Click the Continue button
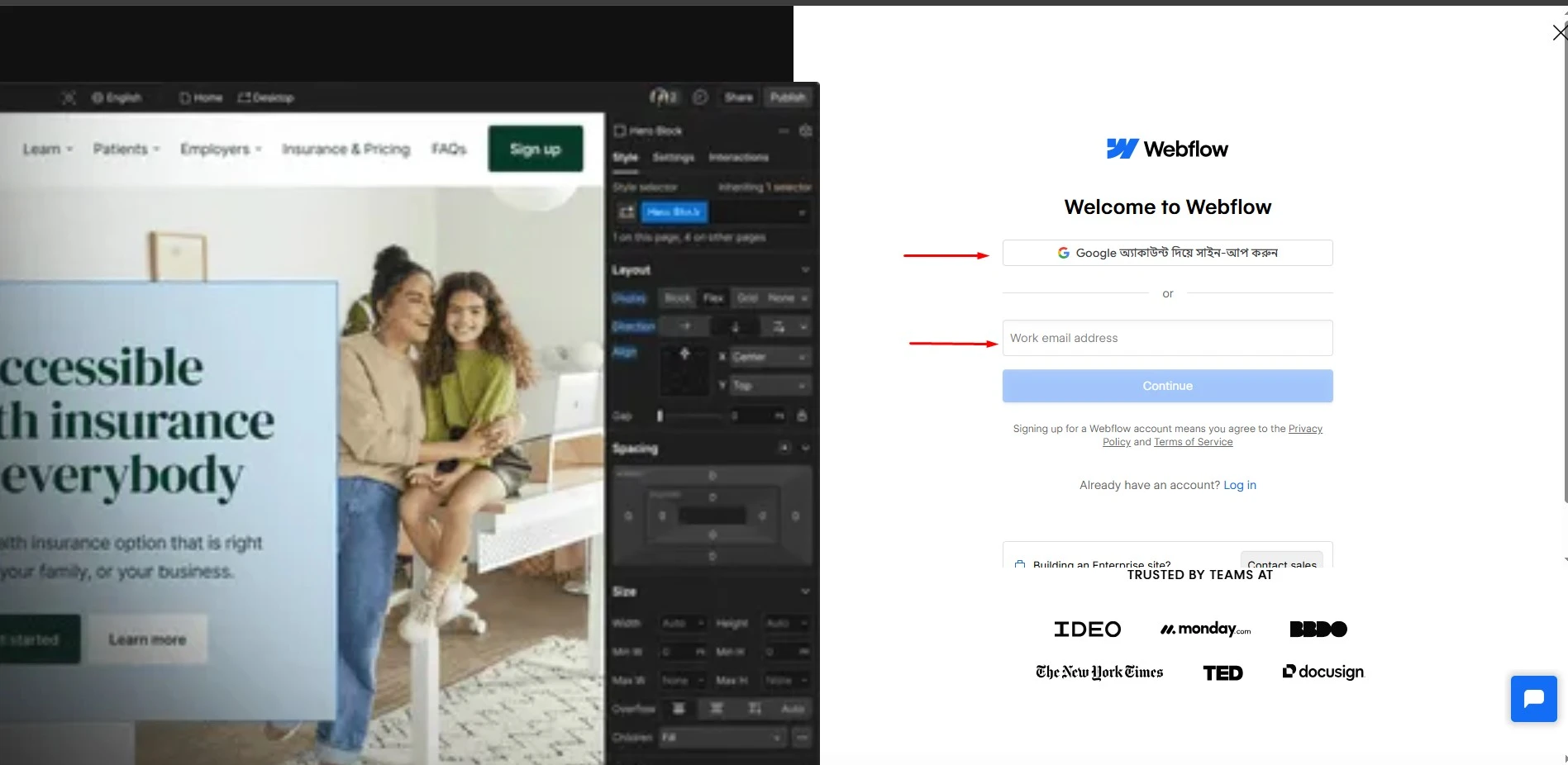This screenshot has width=1568, height=765. pyautogui.click(x=1167, y=386)
